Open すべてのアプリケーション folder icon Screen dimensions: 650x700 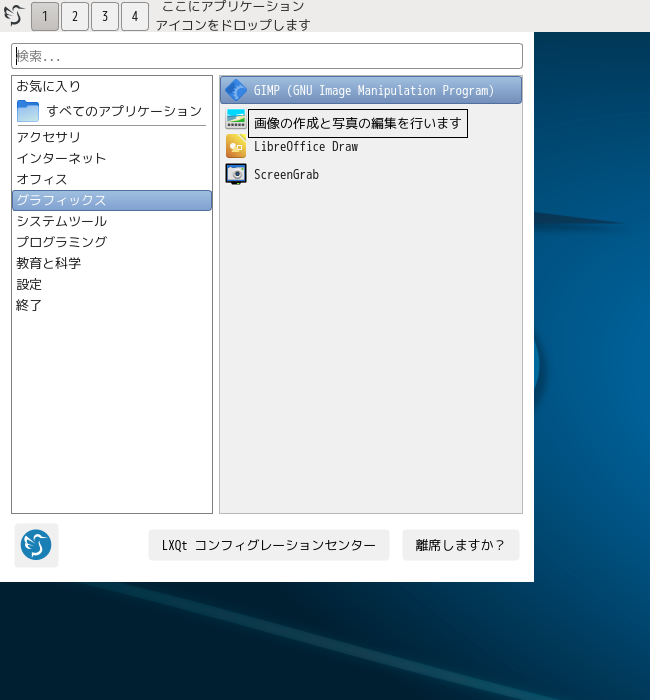click(x=28, y=111)
